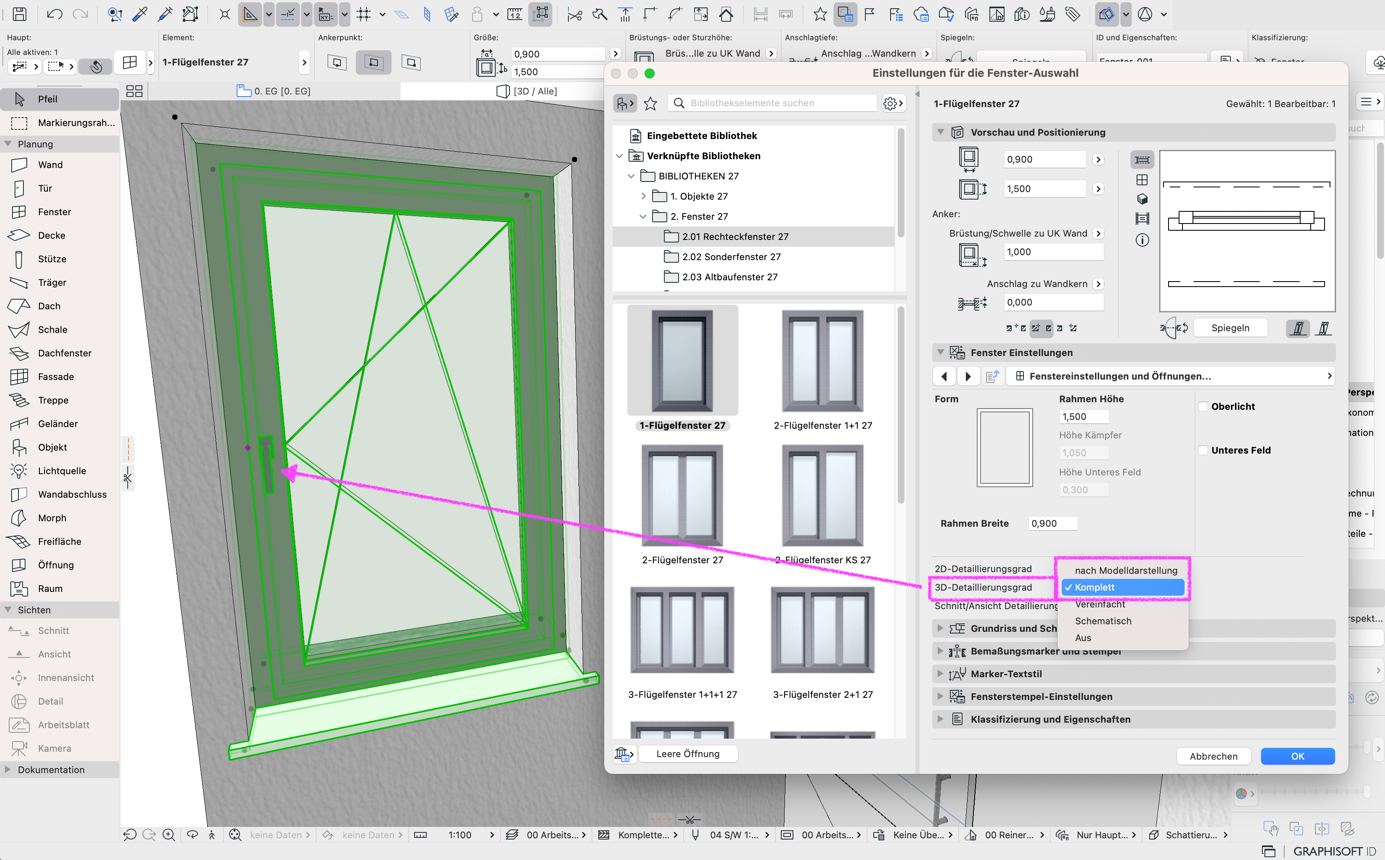
Task: Click the info icon beside preview
Action: (x=1142, y=240)
